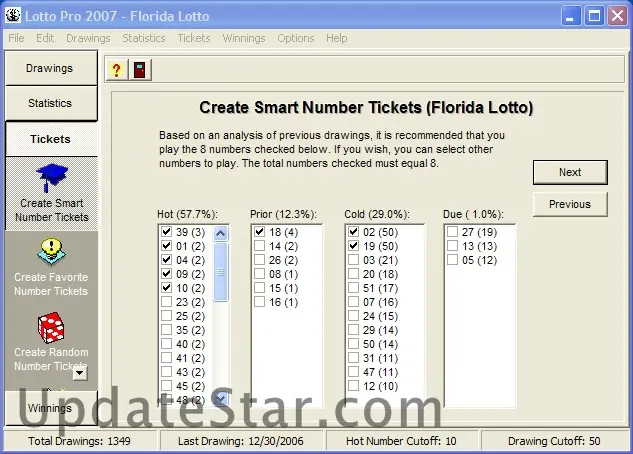Uncheck hot number 09 (2)
This screenshot has width=633, height=454.
[x=166, y=274]
